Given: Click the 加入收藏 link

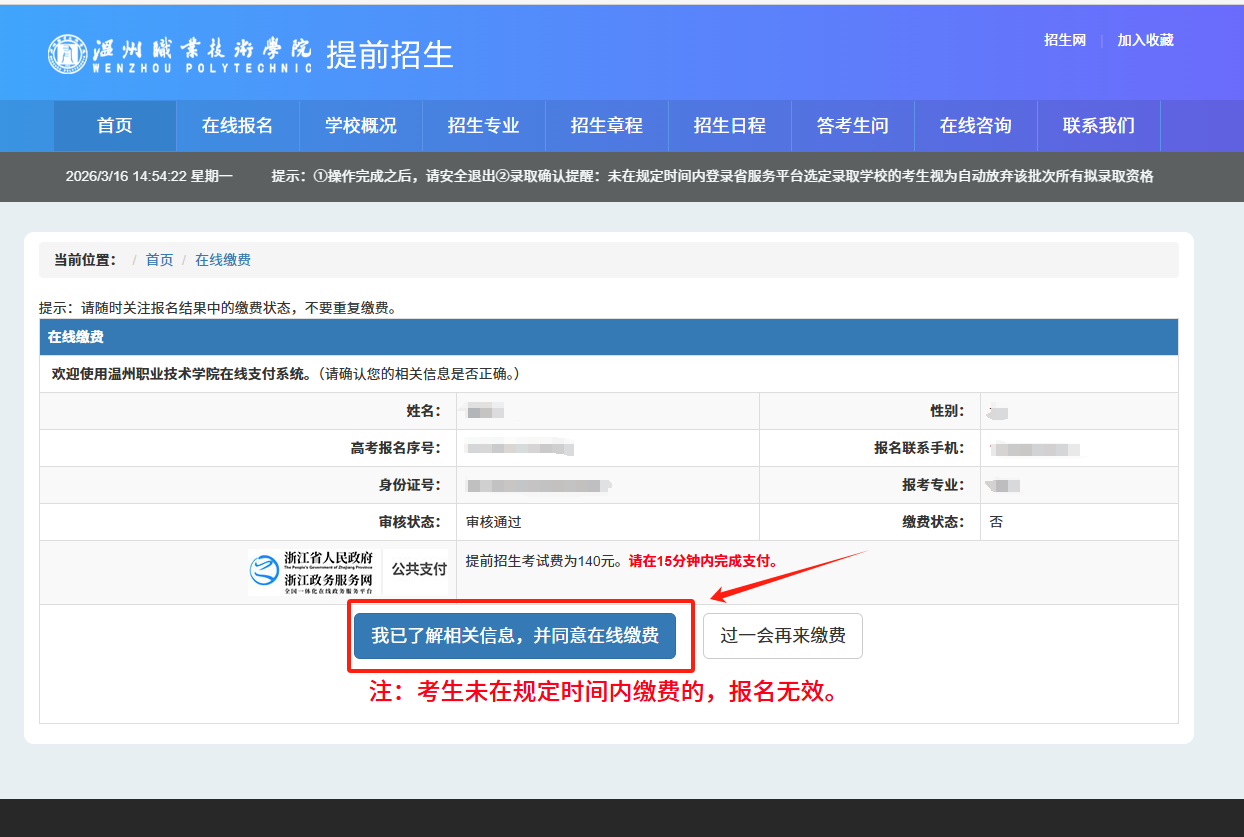Looking at the screenshot, I should [1145, 40].
